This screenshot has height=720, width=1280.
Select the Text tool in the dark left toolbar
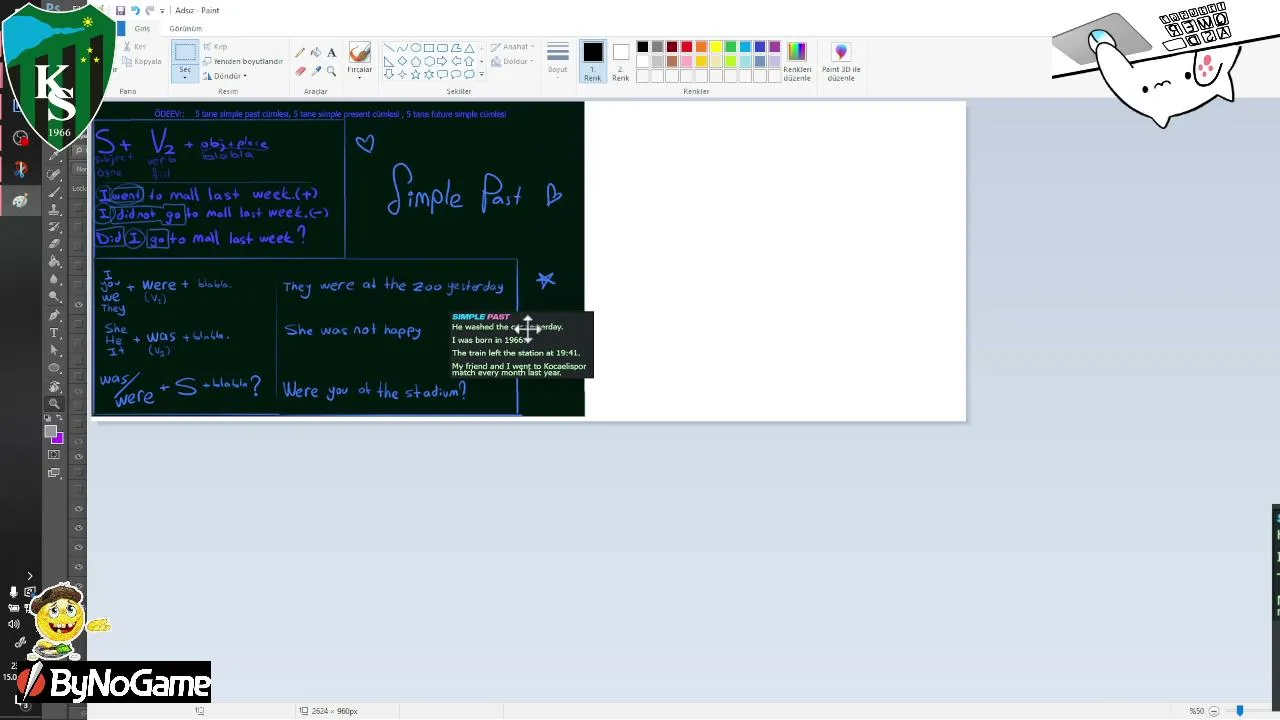(54, 332)
